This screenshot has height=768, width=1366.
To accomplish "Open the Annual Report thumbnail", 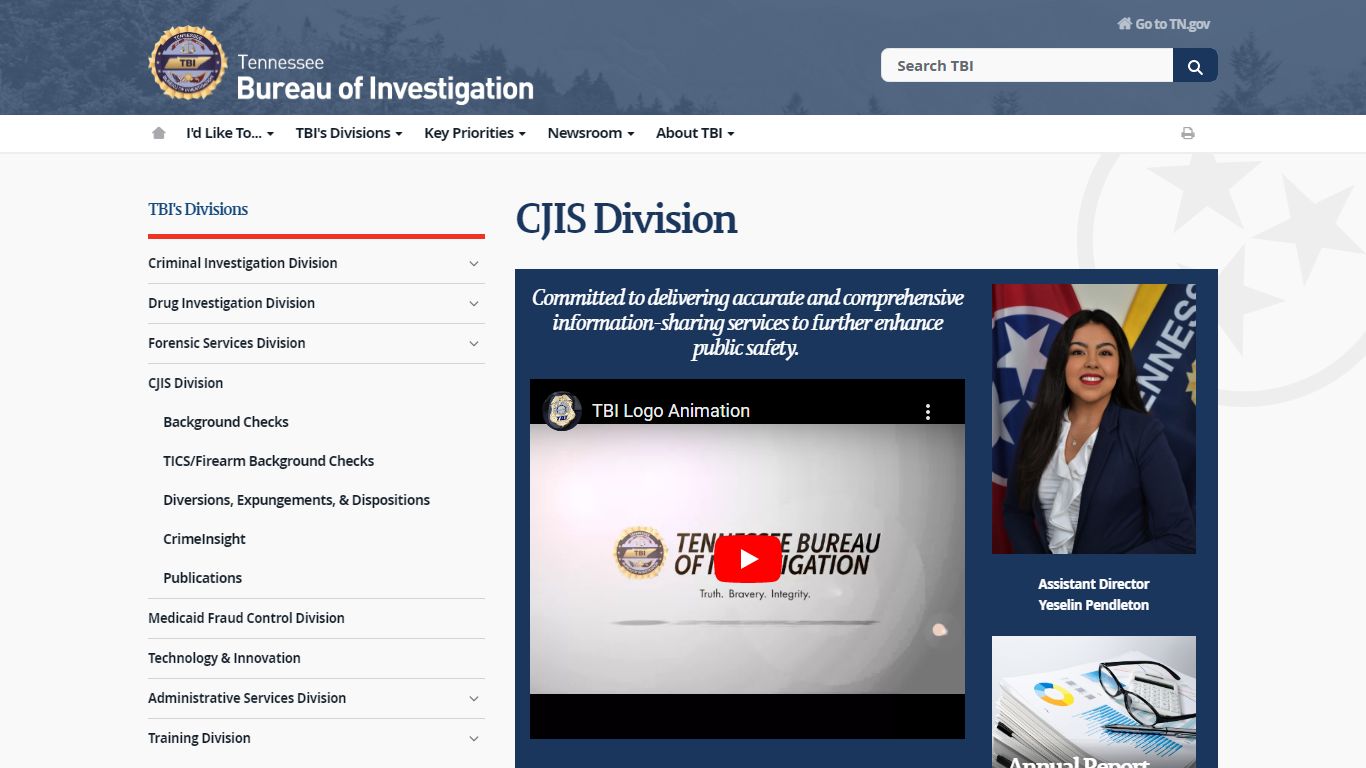I will (1094, 702).
